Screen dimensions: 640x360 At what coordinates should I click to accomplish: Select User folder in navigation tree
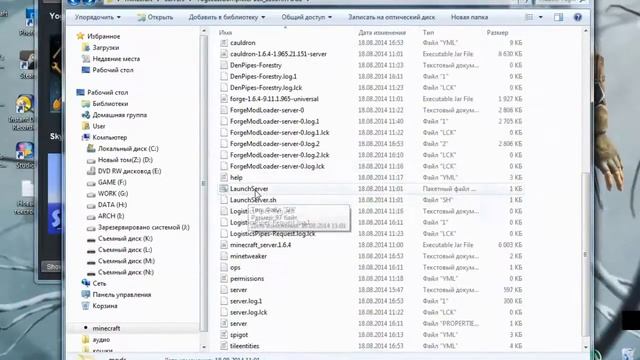coord(99,126)
